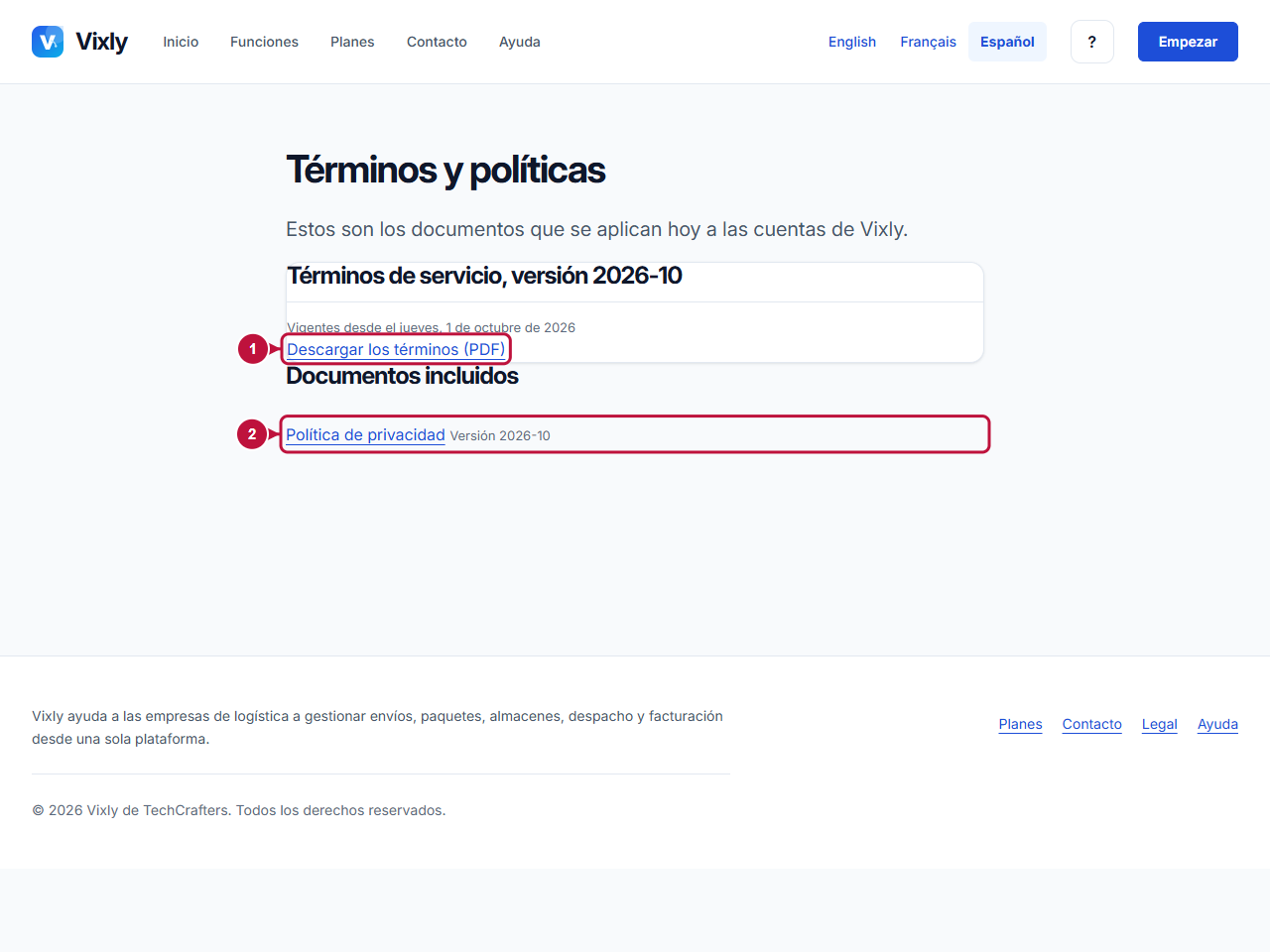This screenshot has height=952, width=1270.
Task: Switch language to English
Action: click(852, 42)
